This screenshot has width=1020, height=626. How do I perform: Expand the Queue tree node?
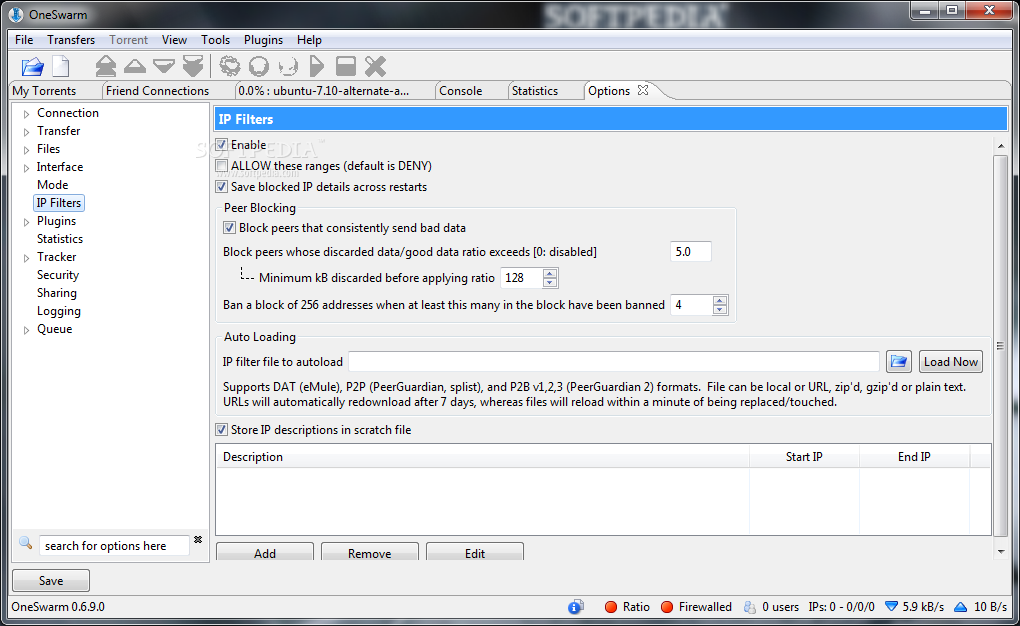pyautogui.click(x=26, y=330)
